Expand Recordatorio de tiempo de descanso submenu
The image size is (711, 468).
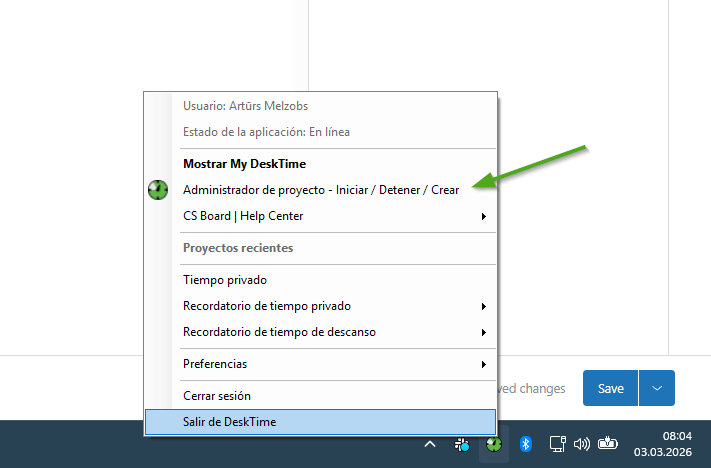(x=484, y=332)
